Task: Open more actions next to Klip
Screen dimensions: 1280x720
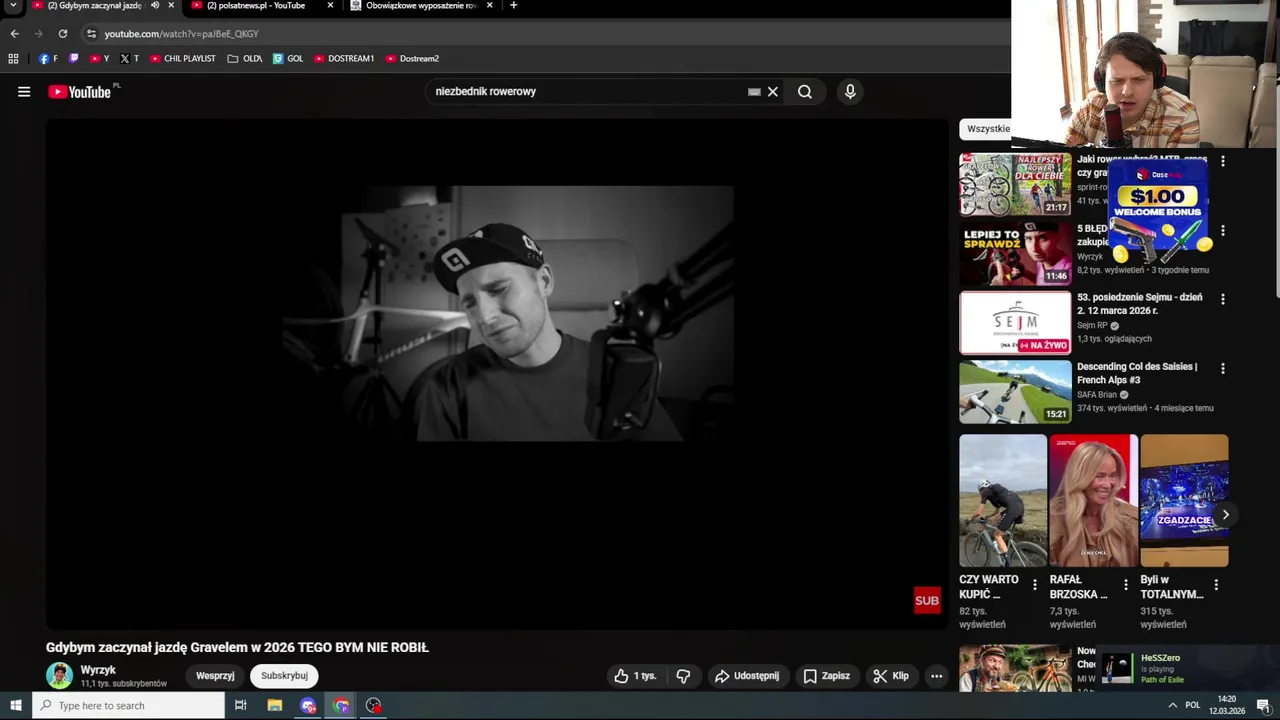Action: [x=937, y=676]
